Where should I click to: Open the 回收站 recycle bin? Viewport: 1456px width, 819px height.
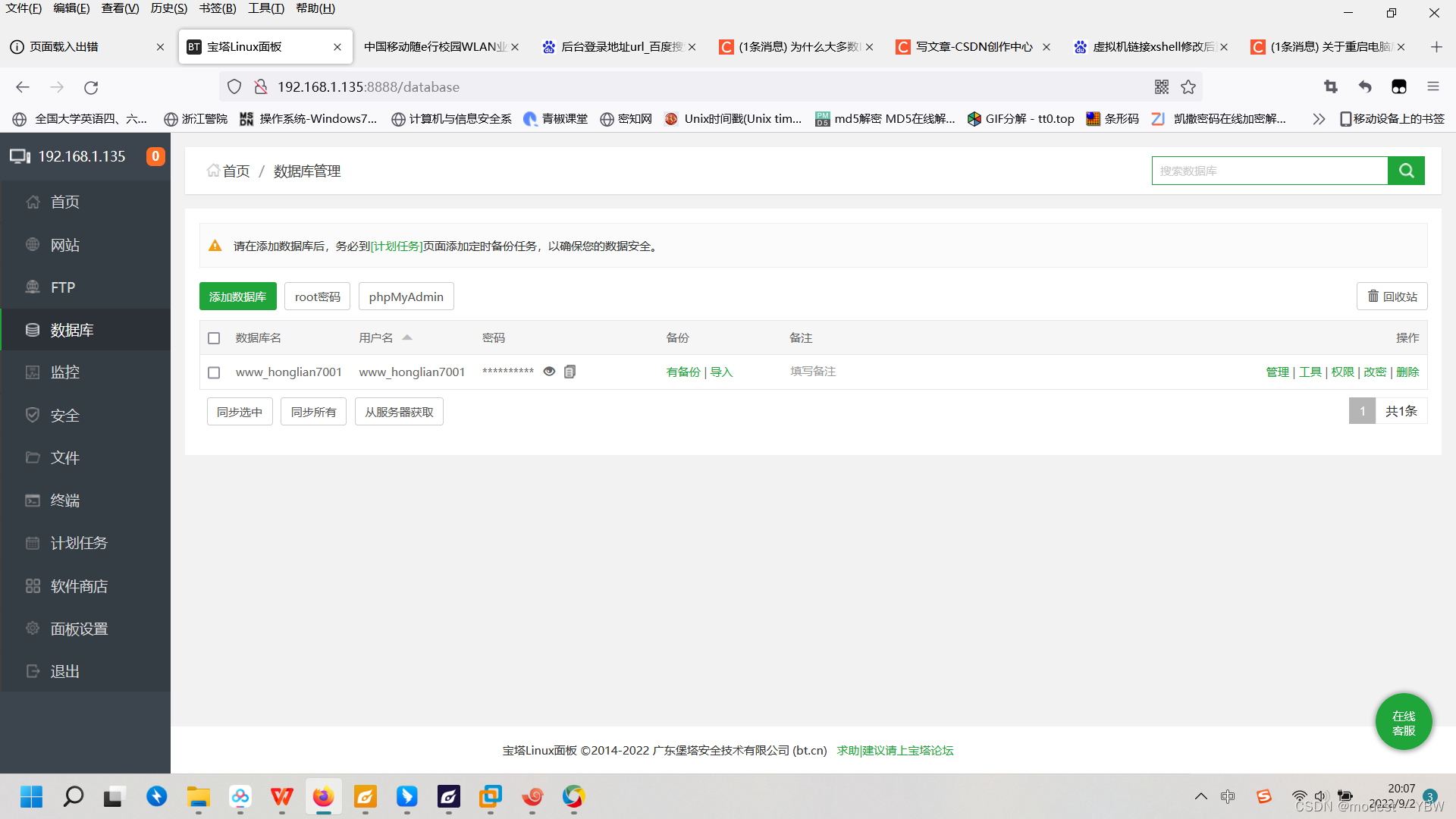1392,297
